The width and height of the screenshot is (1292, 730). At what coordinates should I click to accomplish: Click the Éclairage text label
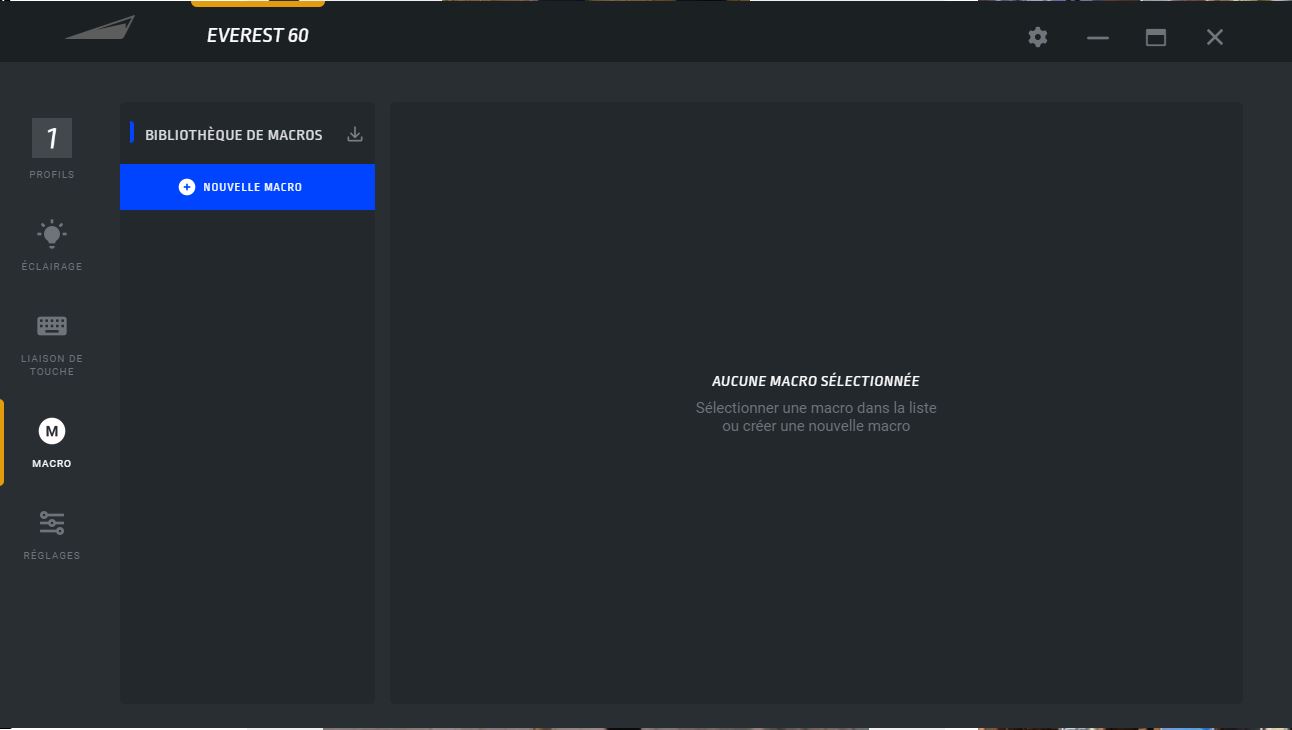52,267
